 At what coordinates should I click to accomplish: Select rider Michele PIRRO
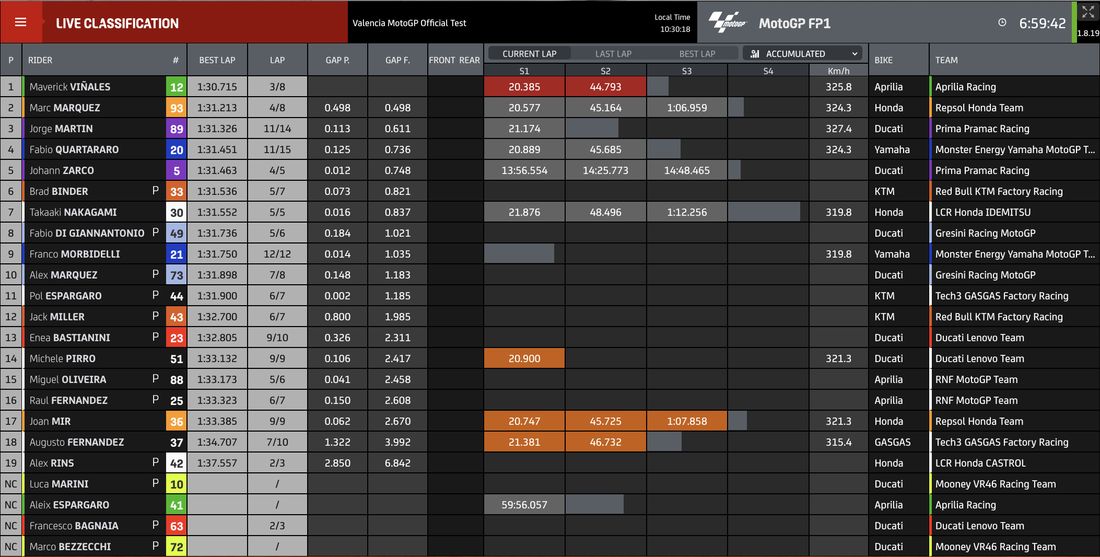click(62, 358)
